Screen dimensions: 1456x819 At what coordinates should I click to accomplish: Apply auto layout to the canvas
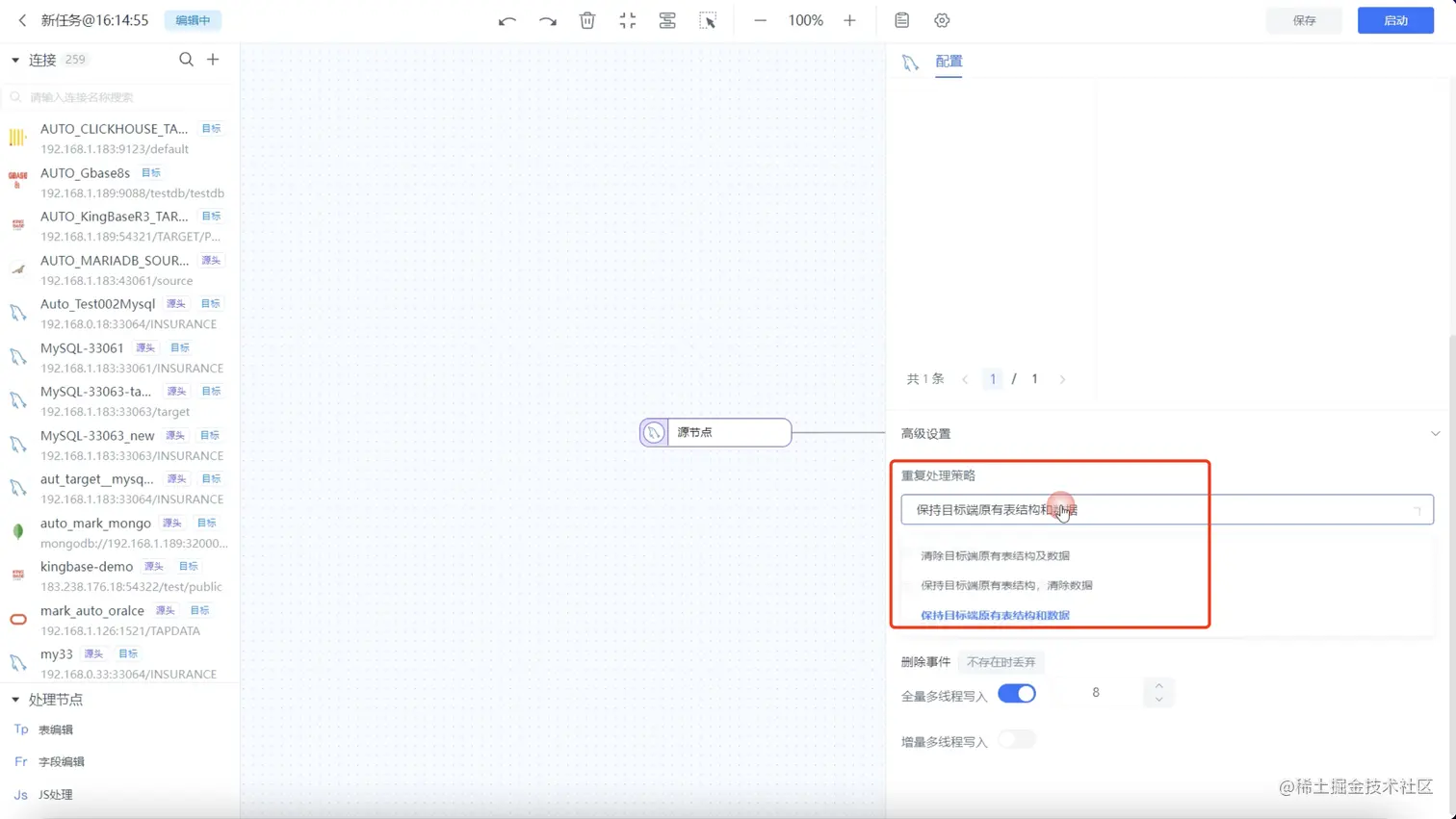[667, 20]
